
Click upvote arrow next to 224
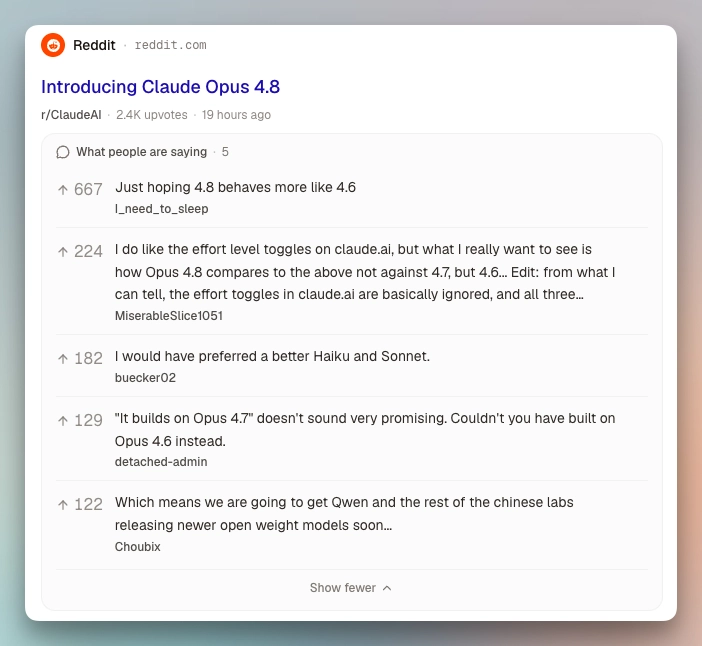pyautogui.click(x=63, y=252)
